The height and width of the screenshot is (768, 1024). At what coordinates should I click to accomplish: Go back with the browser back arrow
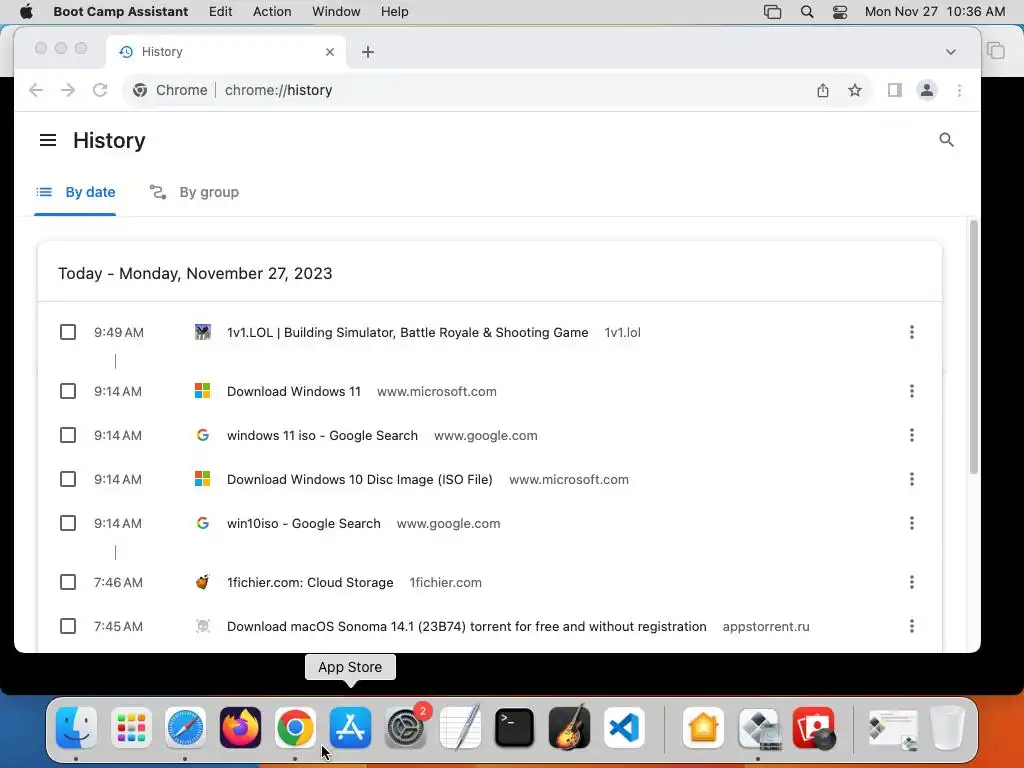coord(36,90)
